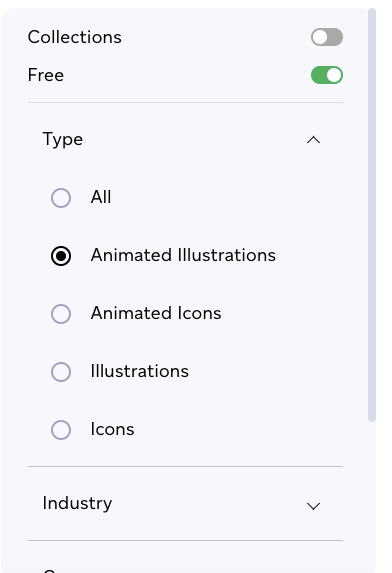Click the selected Animated Illustrations radio circle

pos(61,256)
